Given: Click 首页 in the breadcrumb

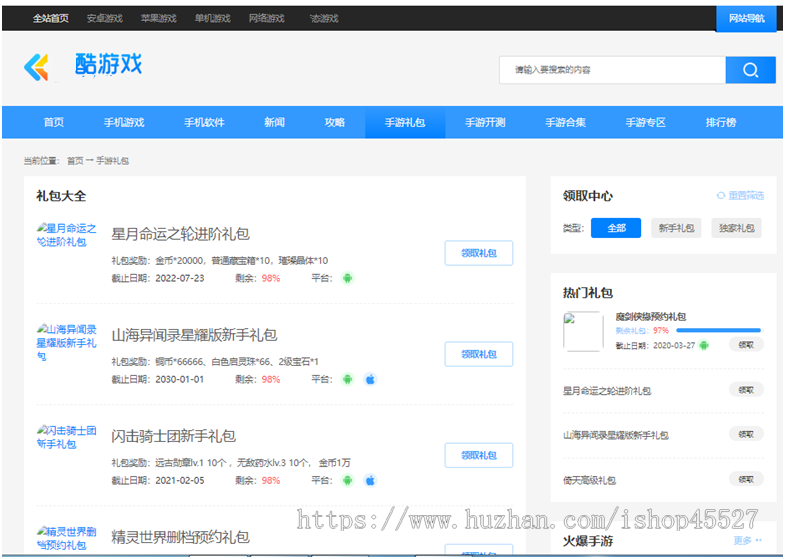Looking at the screenshot, I should (x=75, y=161).
